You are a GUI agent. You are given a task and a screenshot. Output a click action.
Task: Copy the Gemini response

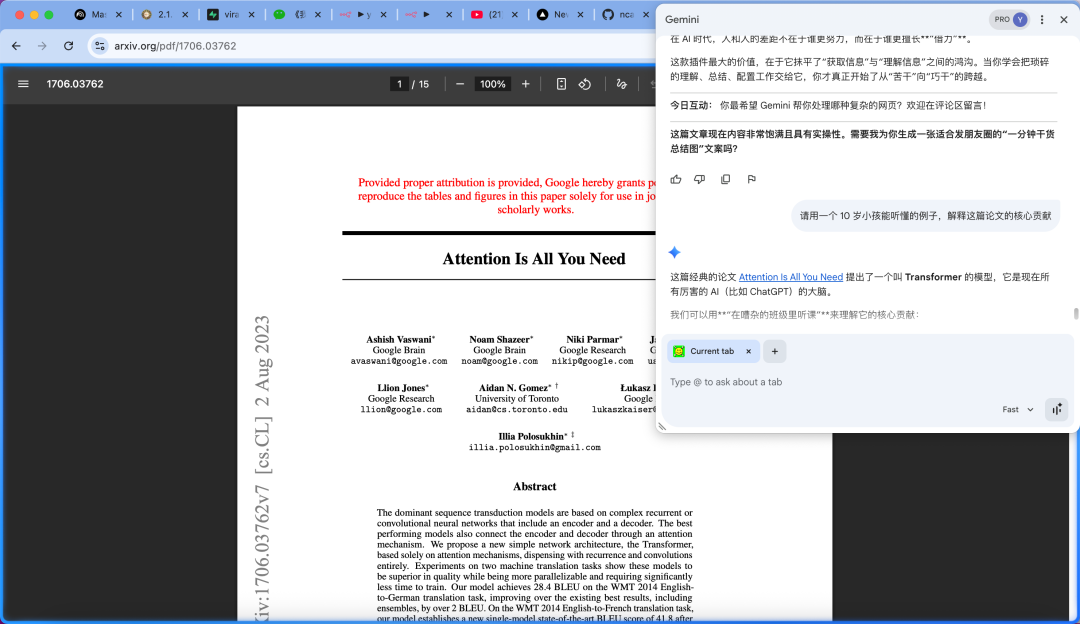click(725, 179)
